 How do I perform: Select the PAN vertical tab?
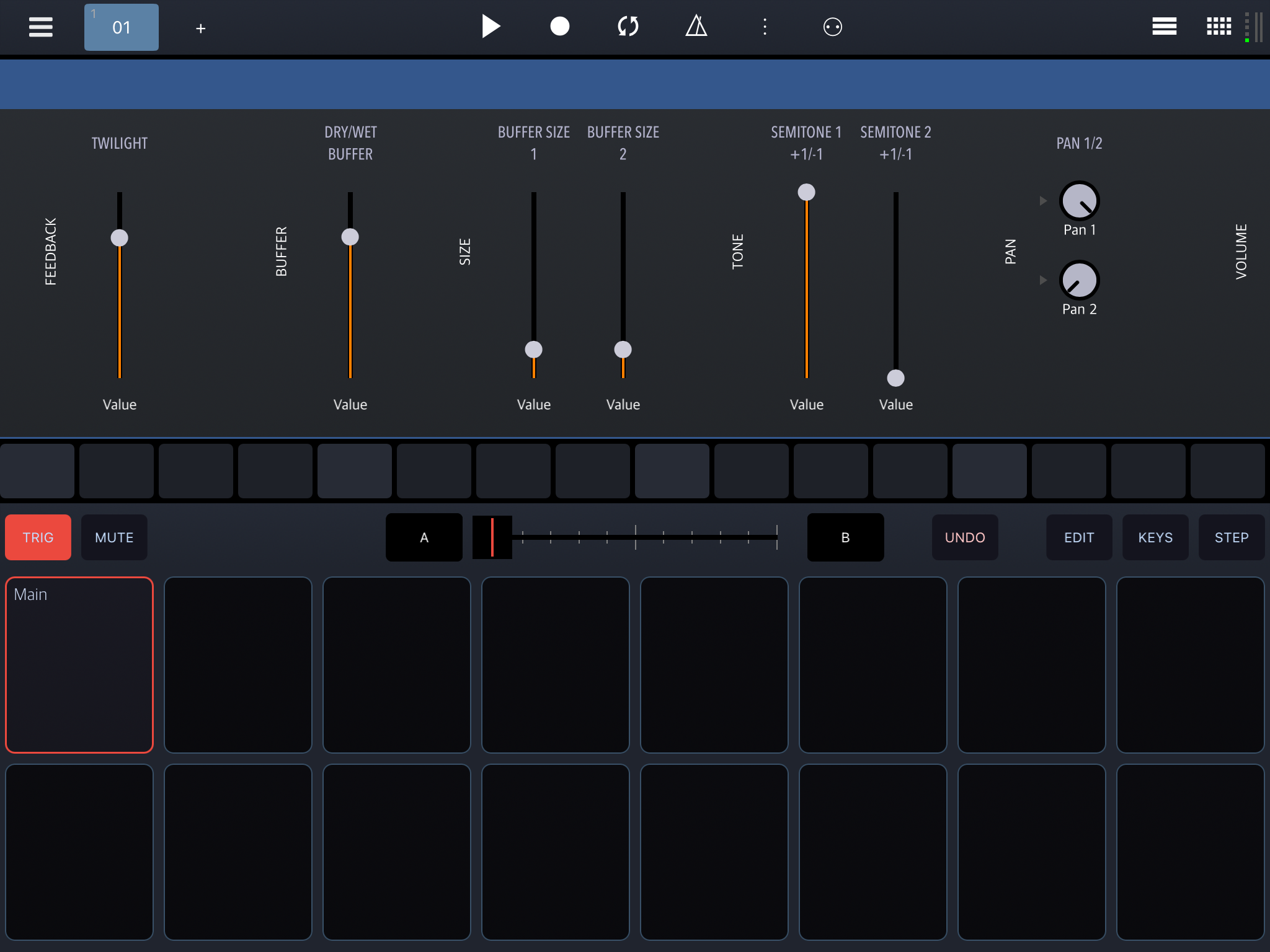point(1011,252)
